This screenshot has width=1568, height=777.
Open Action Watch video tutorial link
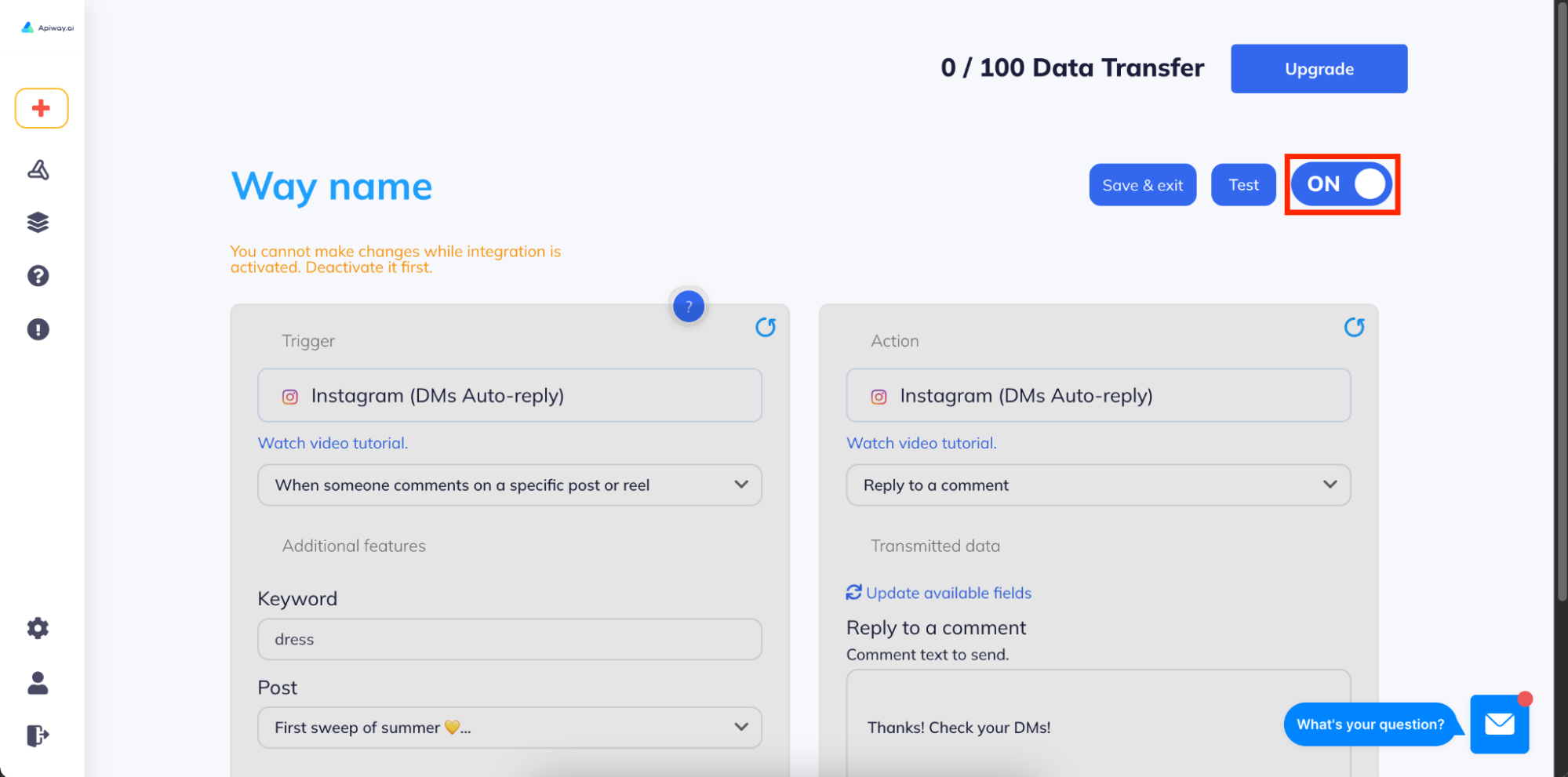coord(922,443)
